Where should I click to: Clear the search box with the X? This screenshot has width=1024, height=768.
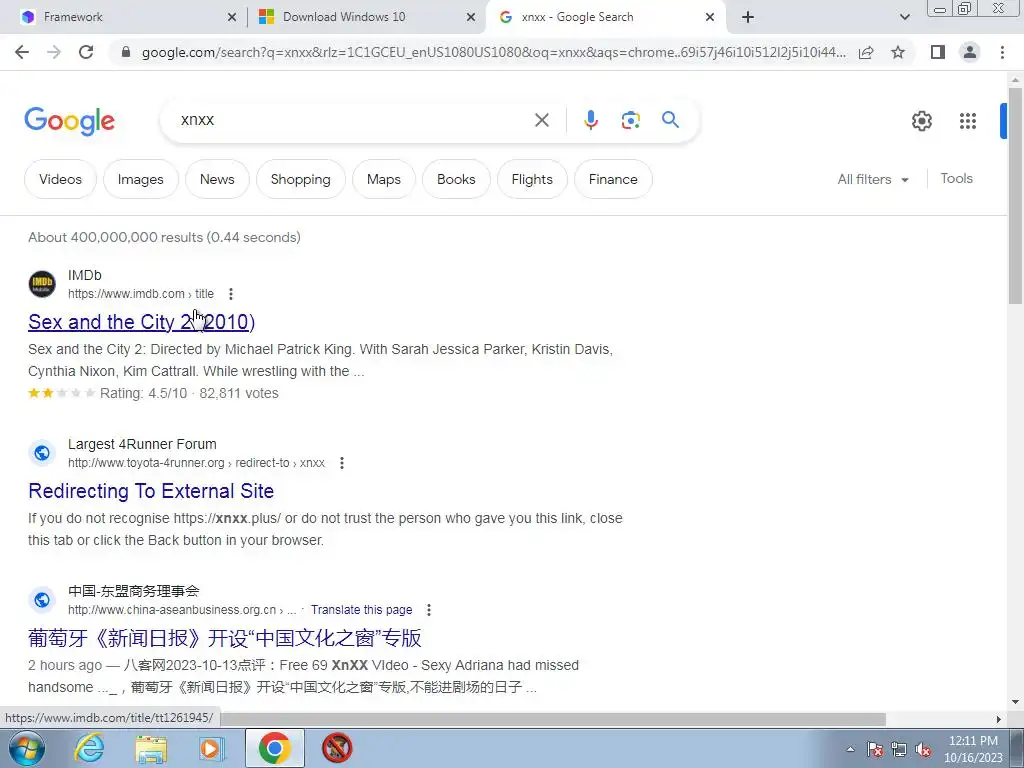click(541, 120)
